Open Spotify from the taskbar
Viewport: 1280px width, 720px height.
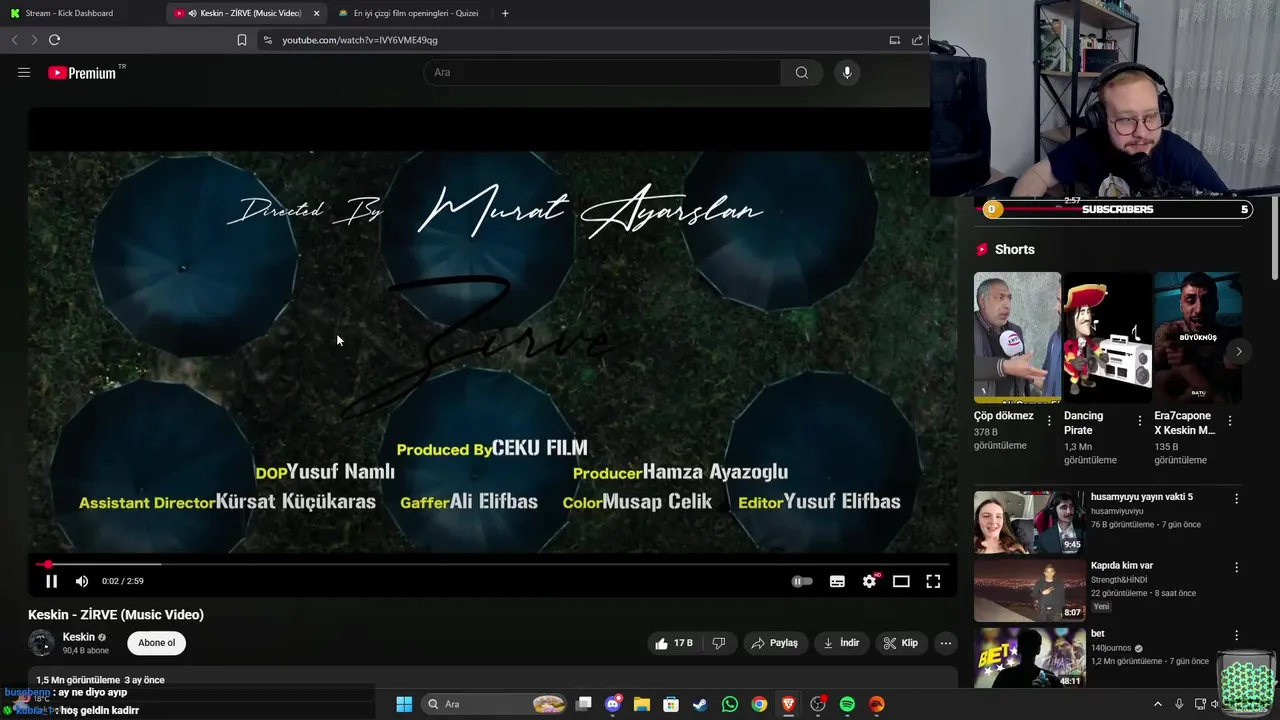tap(847, 704)
